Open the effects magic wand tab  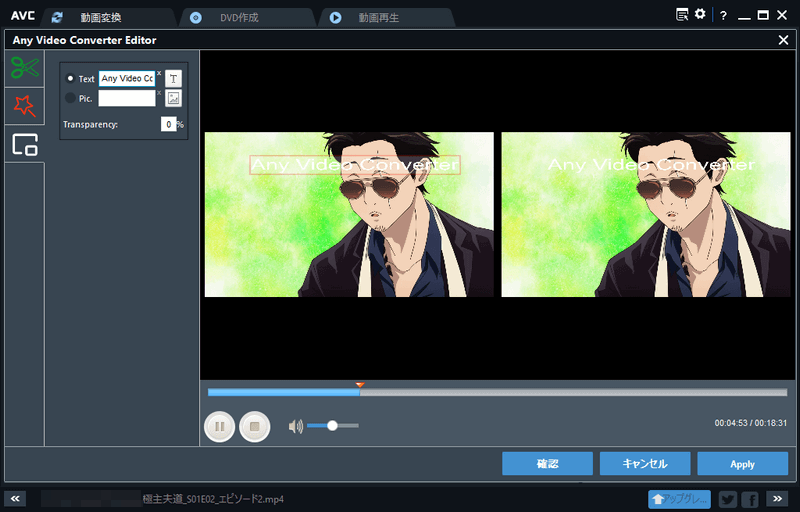24,106
